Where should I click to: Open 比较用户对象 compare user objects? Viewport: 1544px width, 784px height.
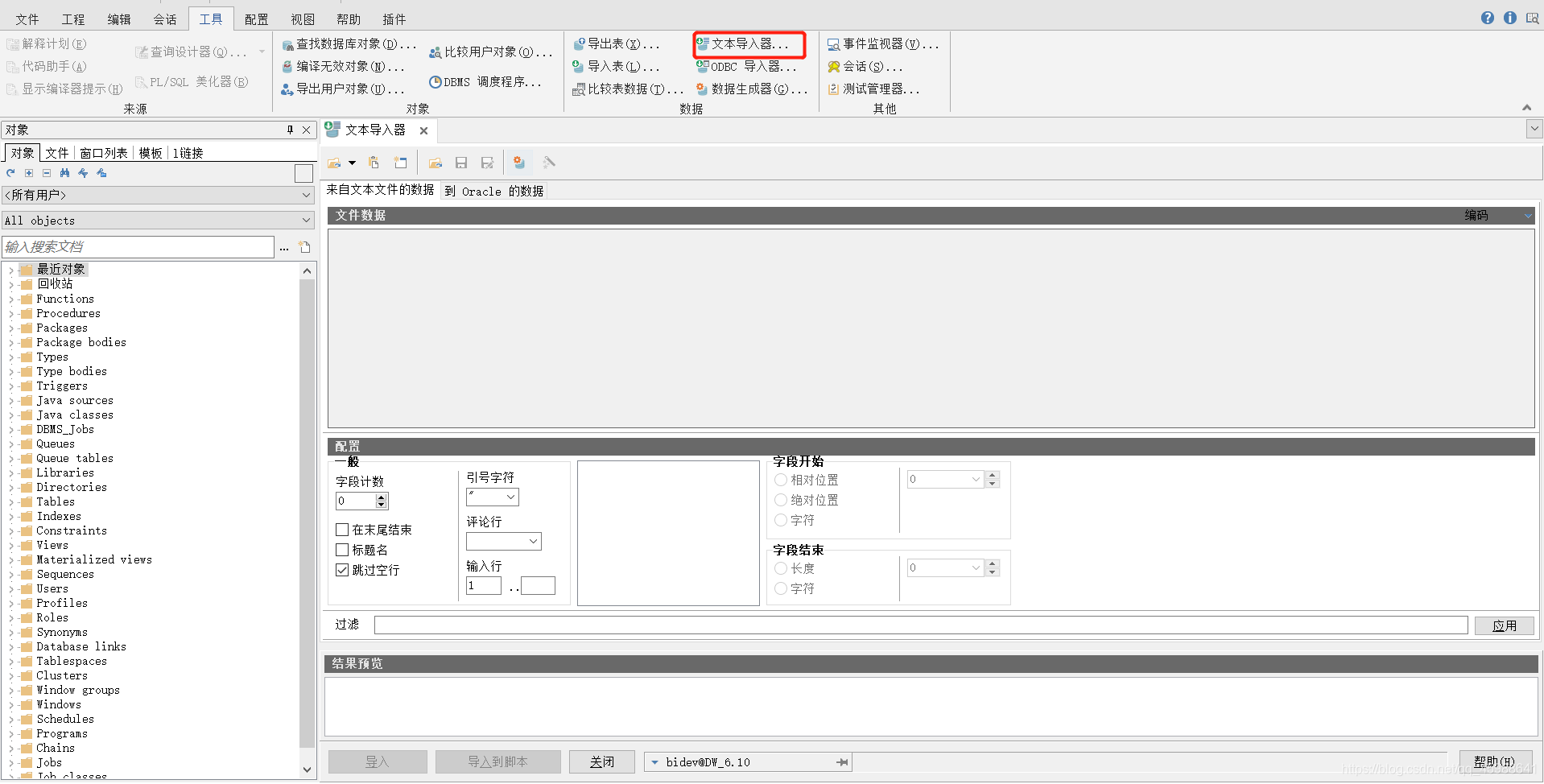point(491,52)
